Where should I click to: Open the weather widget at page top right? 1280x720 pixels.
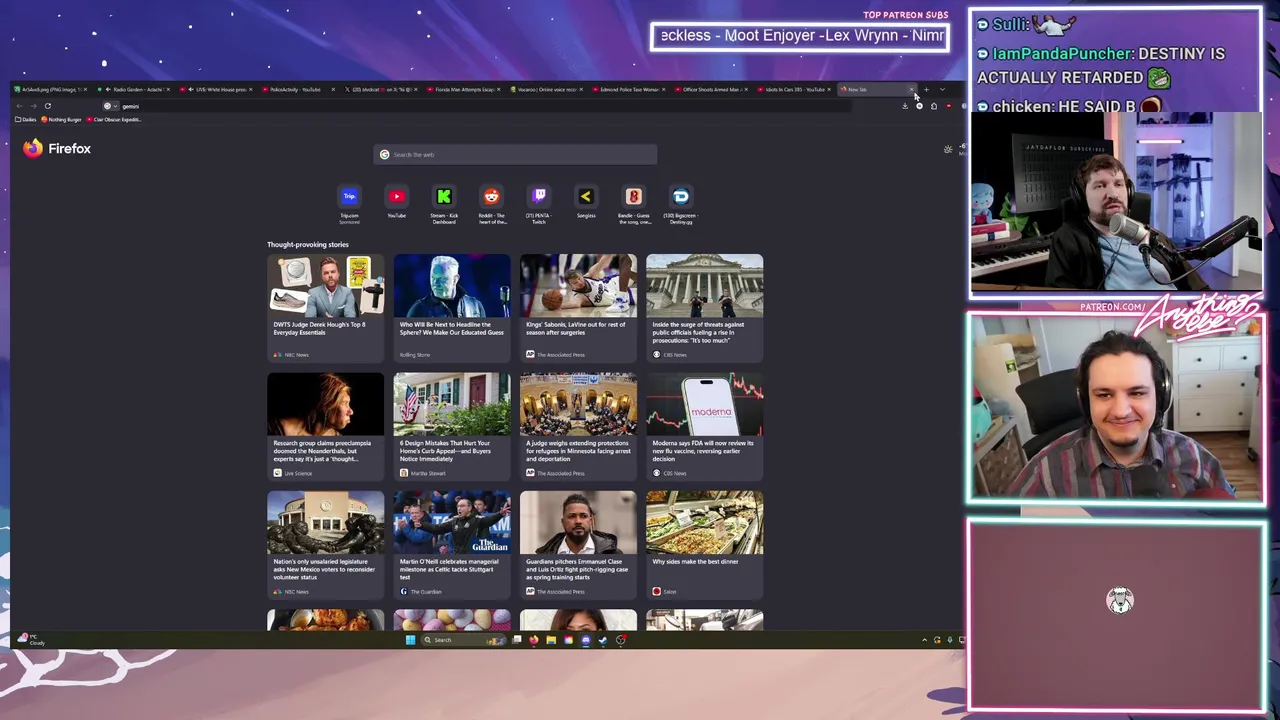pyautogui.click(x=954, y=150)
